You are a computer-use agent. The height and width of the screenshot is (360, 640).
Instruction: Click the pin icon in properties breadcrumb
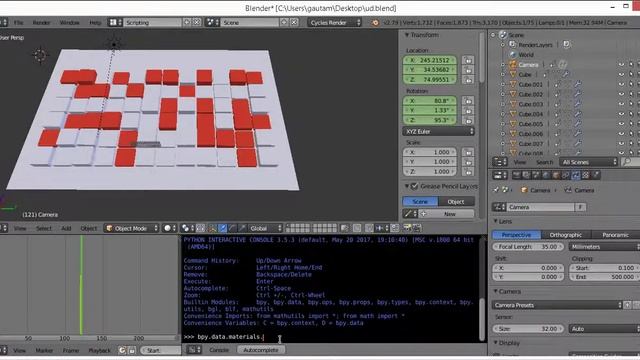tap(496, 190)
